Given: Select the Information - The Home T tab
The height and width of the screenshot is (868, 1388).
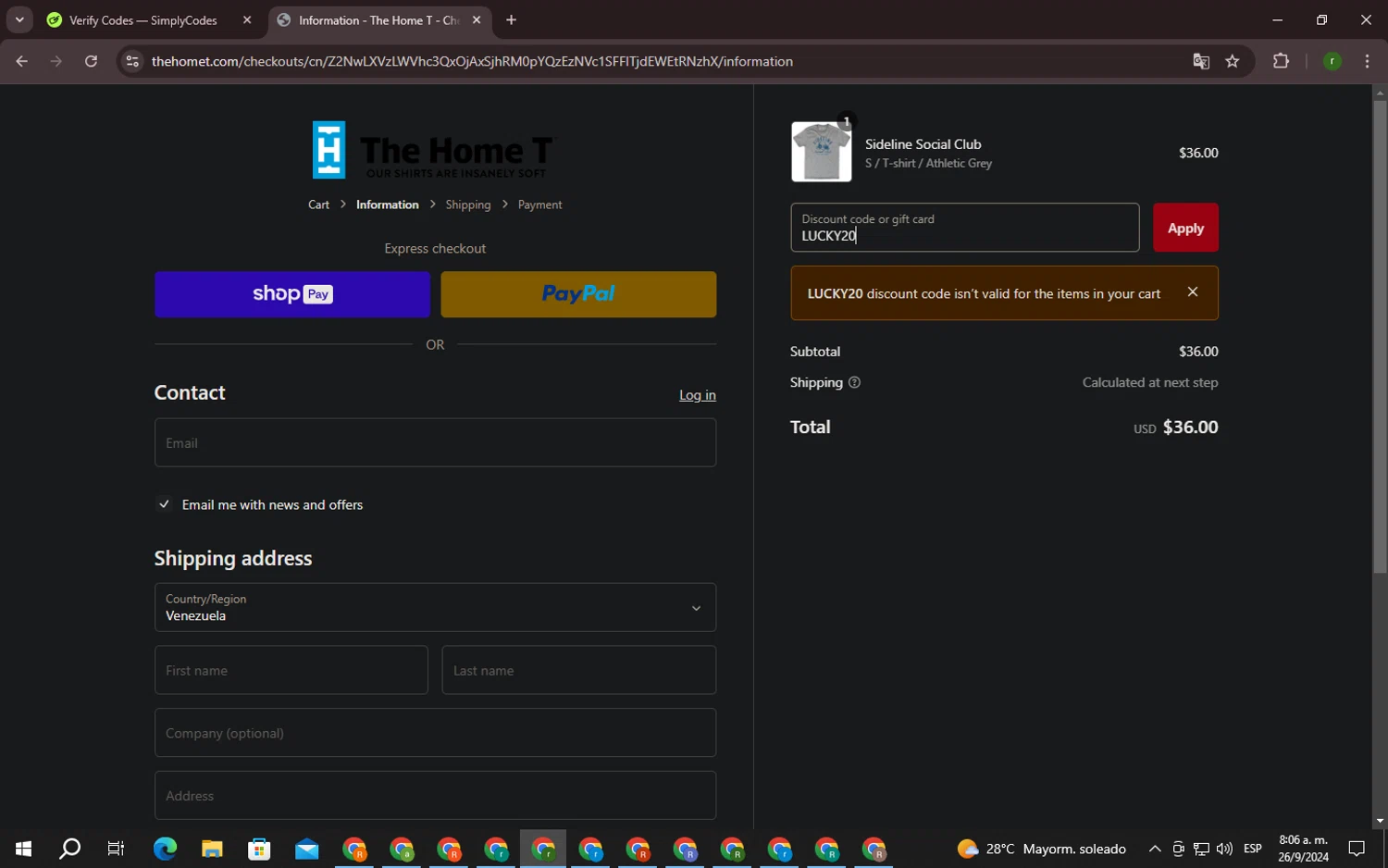Looking at the screenshot, I should 379,19.
